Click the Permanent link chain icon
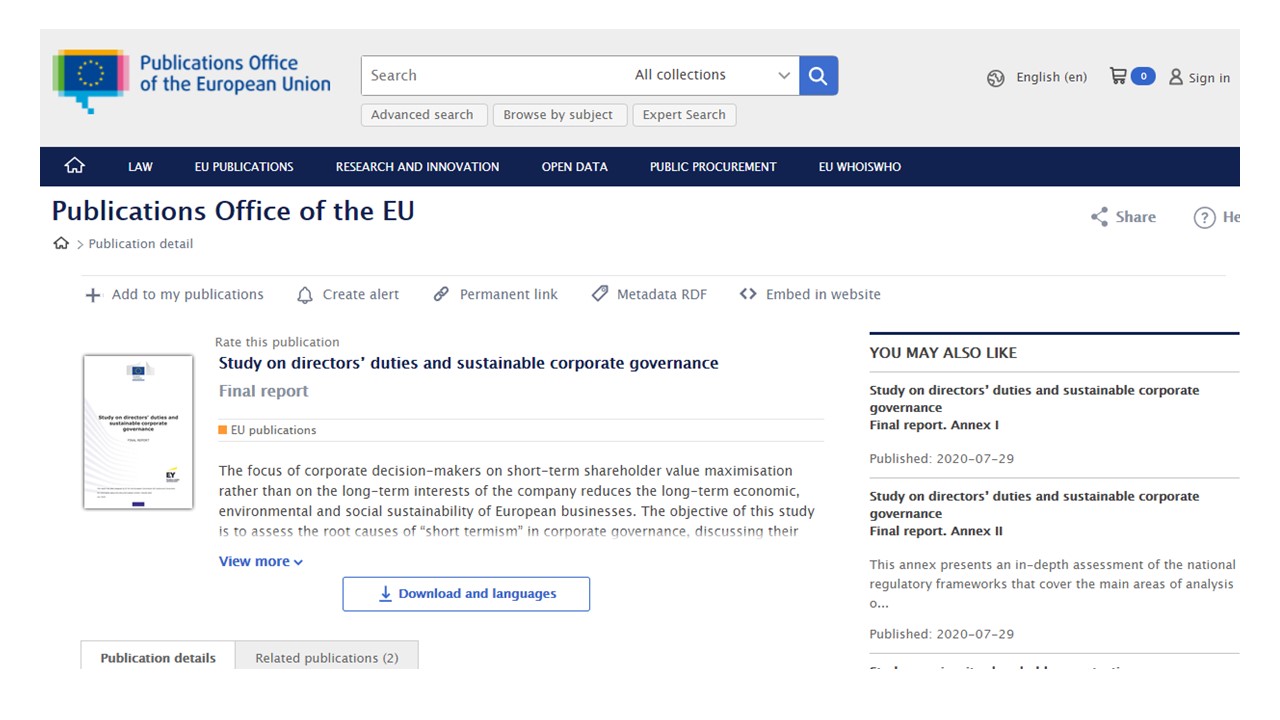The image size is (1280, 720). click(x=441, y=294)
